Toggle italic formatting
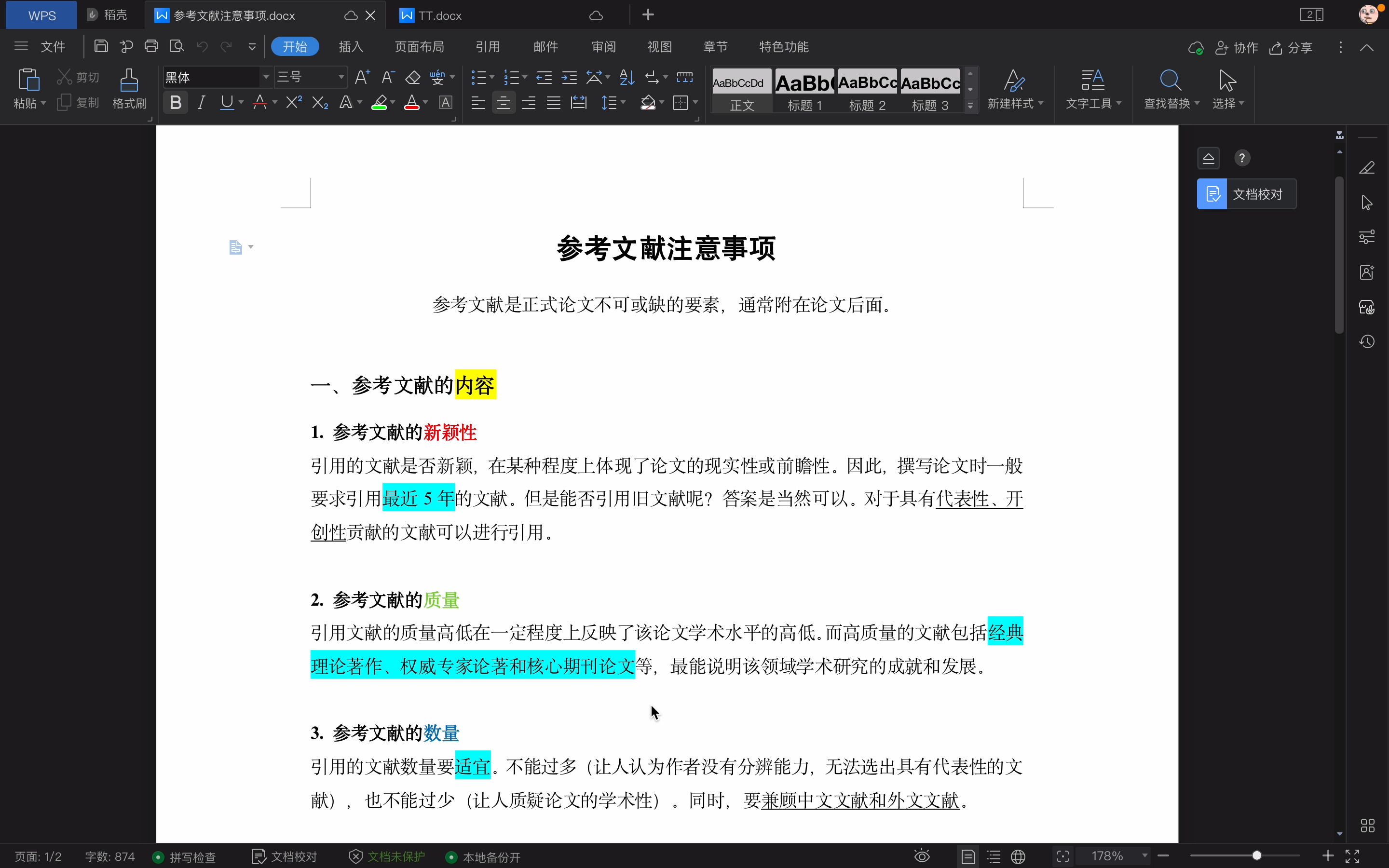This screenshot has height=868, width=1389. click(x=201, y=102)
